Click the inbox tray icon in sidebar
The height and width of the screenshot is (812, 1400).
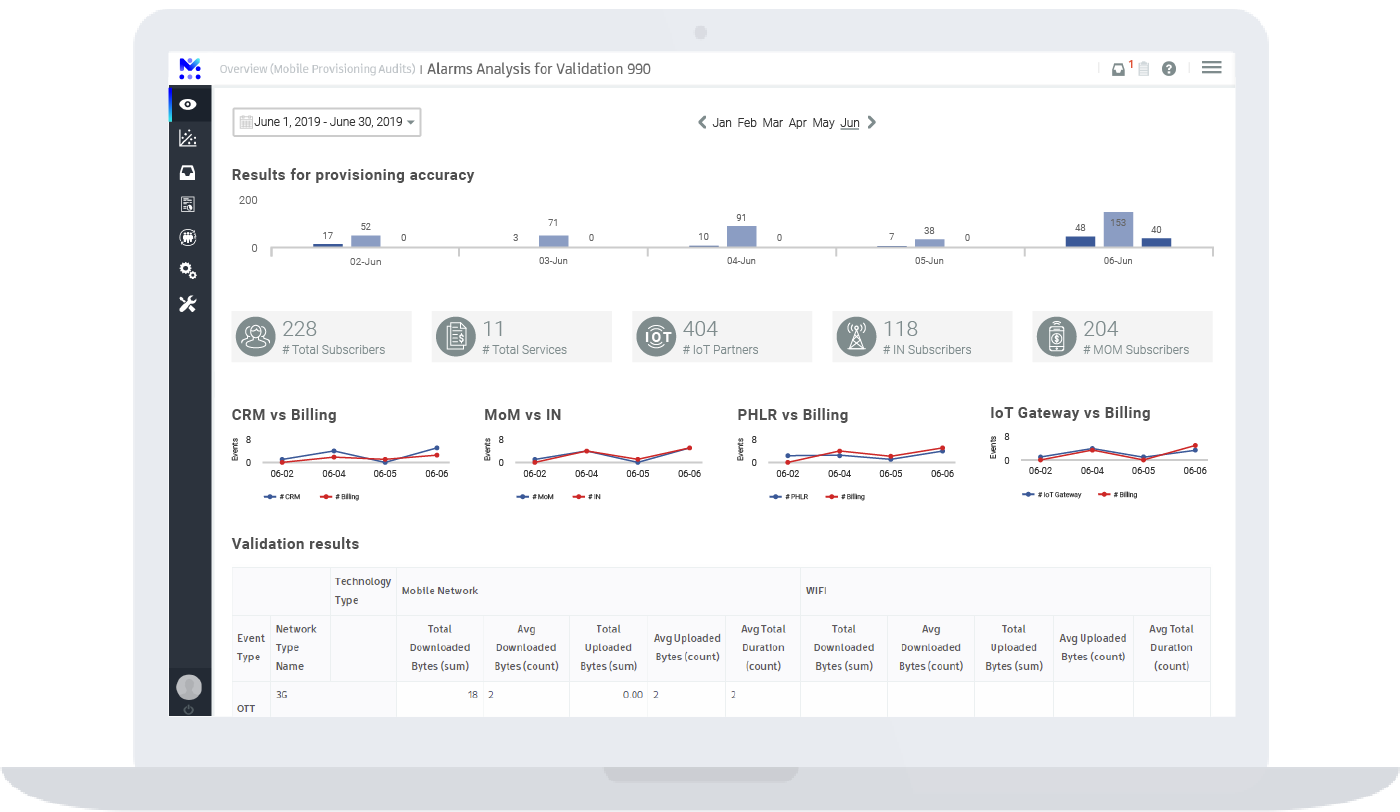(x=188, y=172)
